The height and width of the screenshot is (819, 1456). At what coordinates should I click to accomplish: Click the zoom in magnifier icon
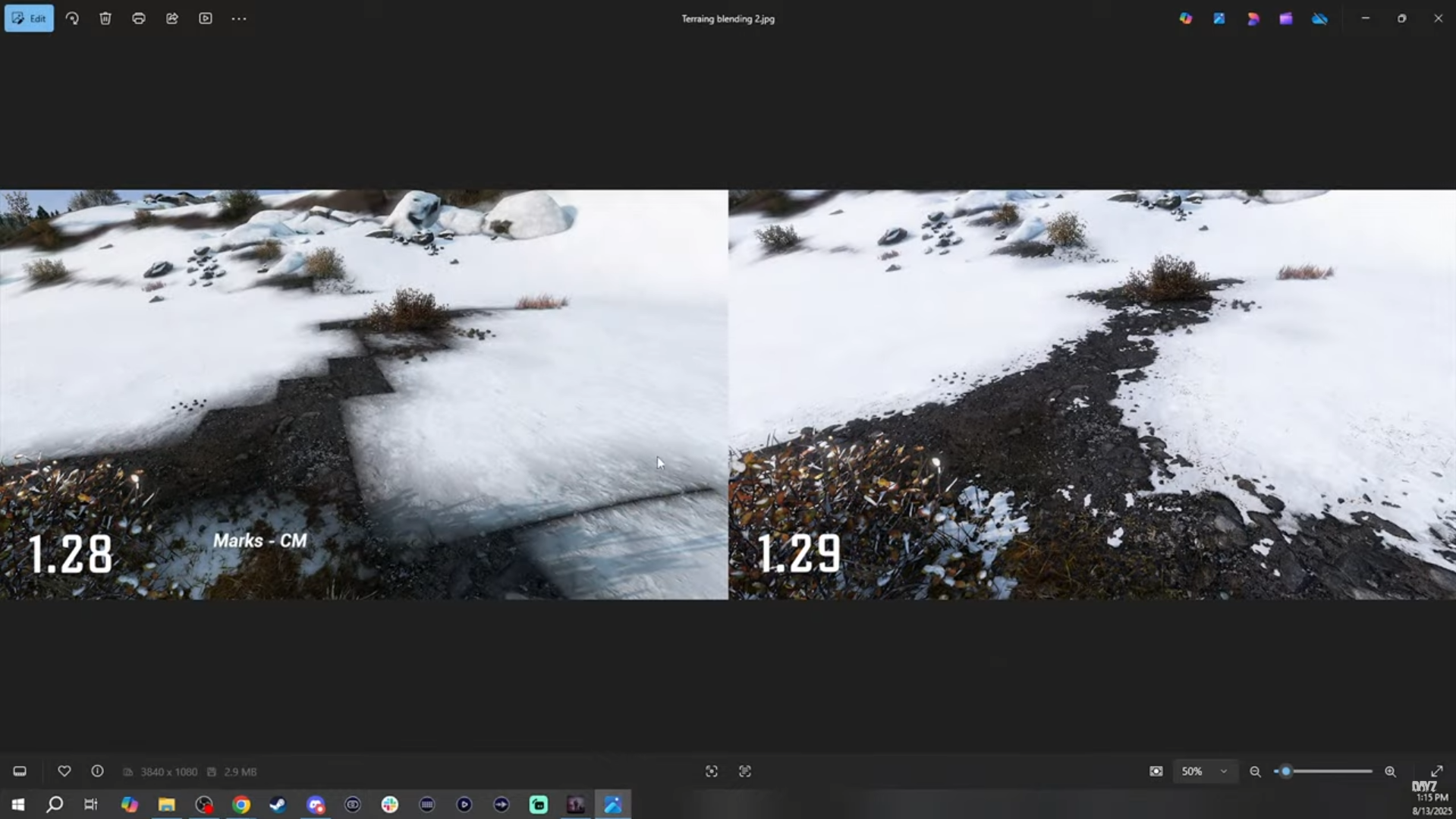click(x=1390, y=771)
